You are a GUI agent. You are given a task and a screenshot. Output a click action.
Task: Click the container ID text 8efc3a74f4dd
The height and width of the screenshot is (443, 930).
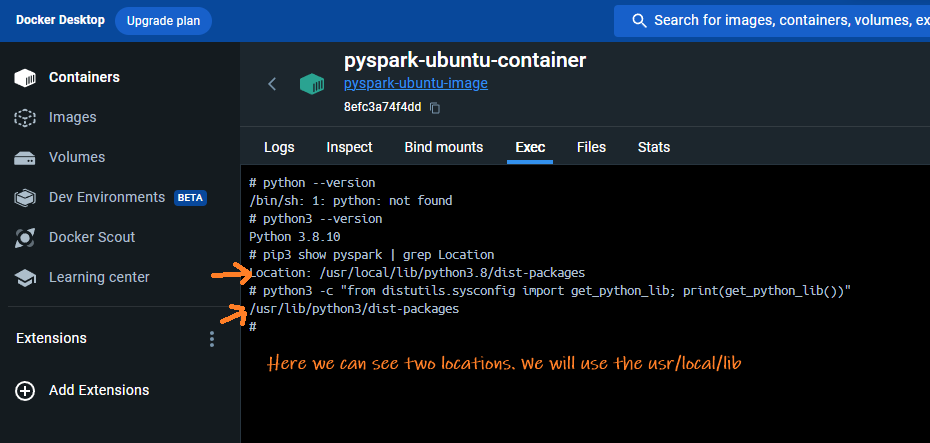[x=383, y=107]
